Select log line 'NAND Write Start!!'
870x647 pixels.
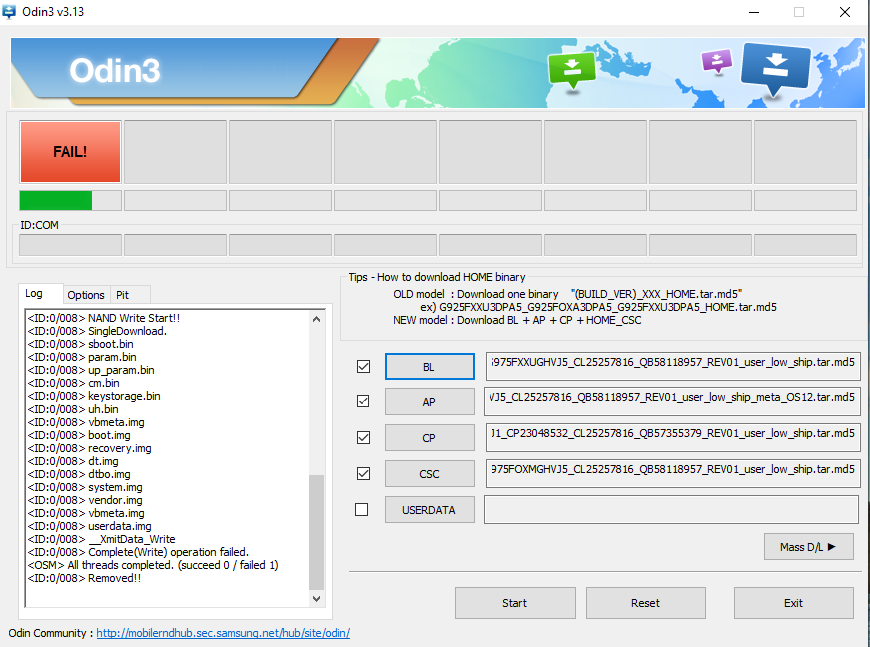(104, 319)
